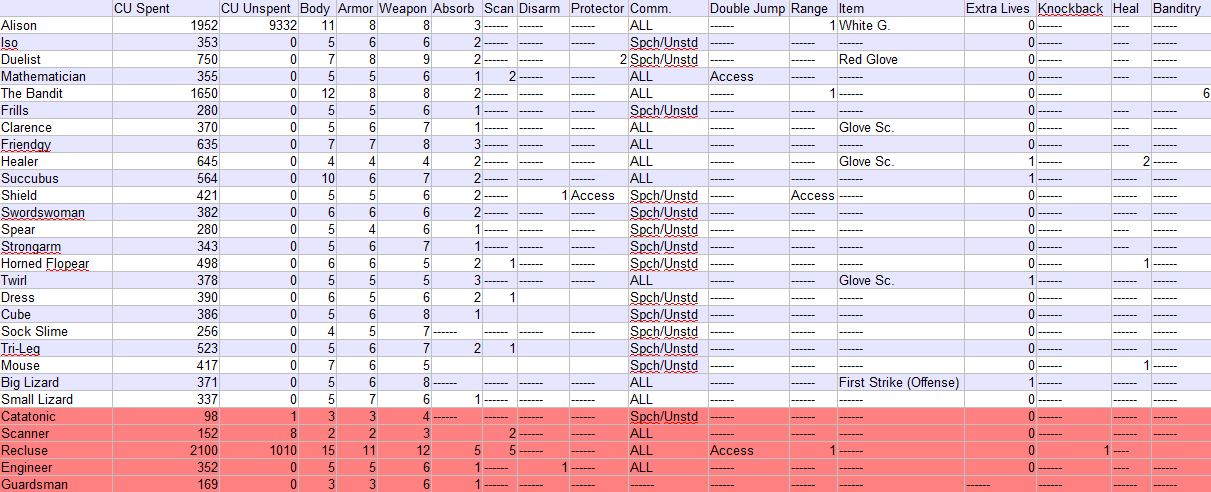Select The Bandit's Banditry value 6
Image resolution: width=1211 pixels, height=492 pixels.
click(x=1180, y=93)
